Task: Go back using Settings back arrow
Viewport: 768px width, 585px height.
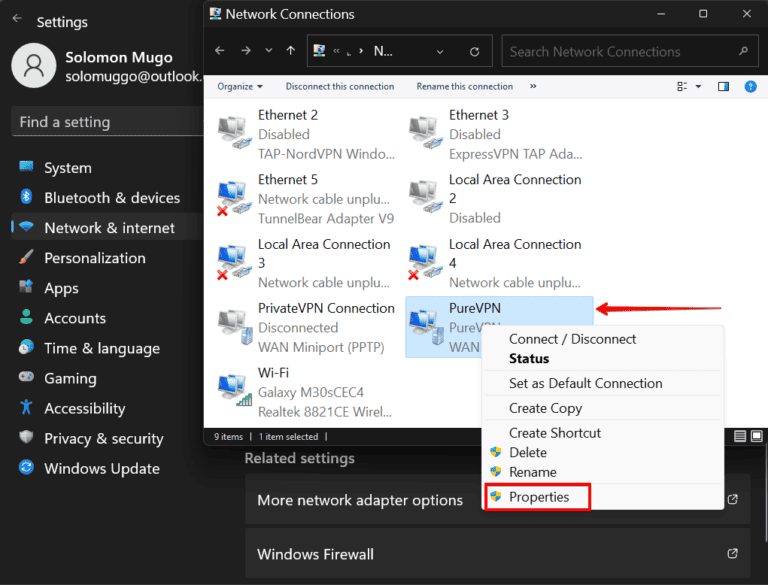Action: pos(17,19)
